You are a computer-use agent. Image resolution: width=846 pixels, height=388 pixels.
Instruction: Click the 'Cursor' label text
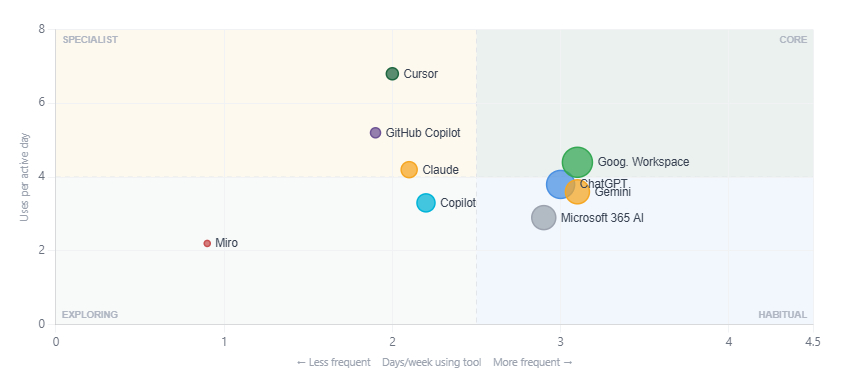421,74
